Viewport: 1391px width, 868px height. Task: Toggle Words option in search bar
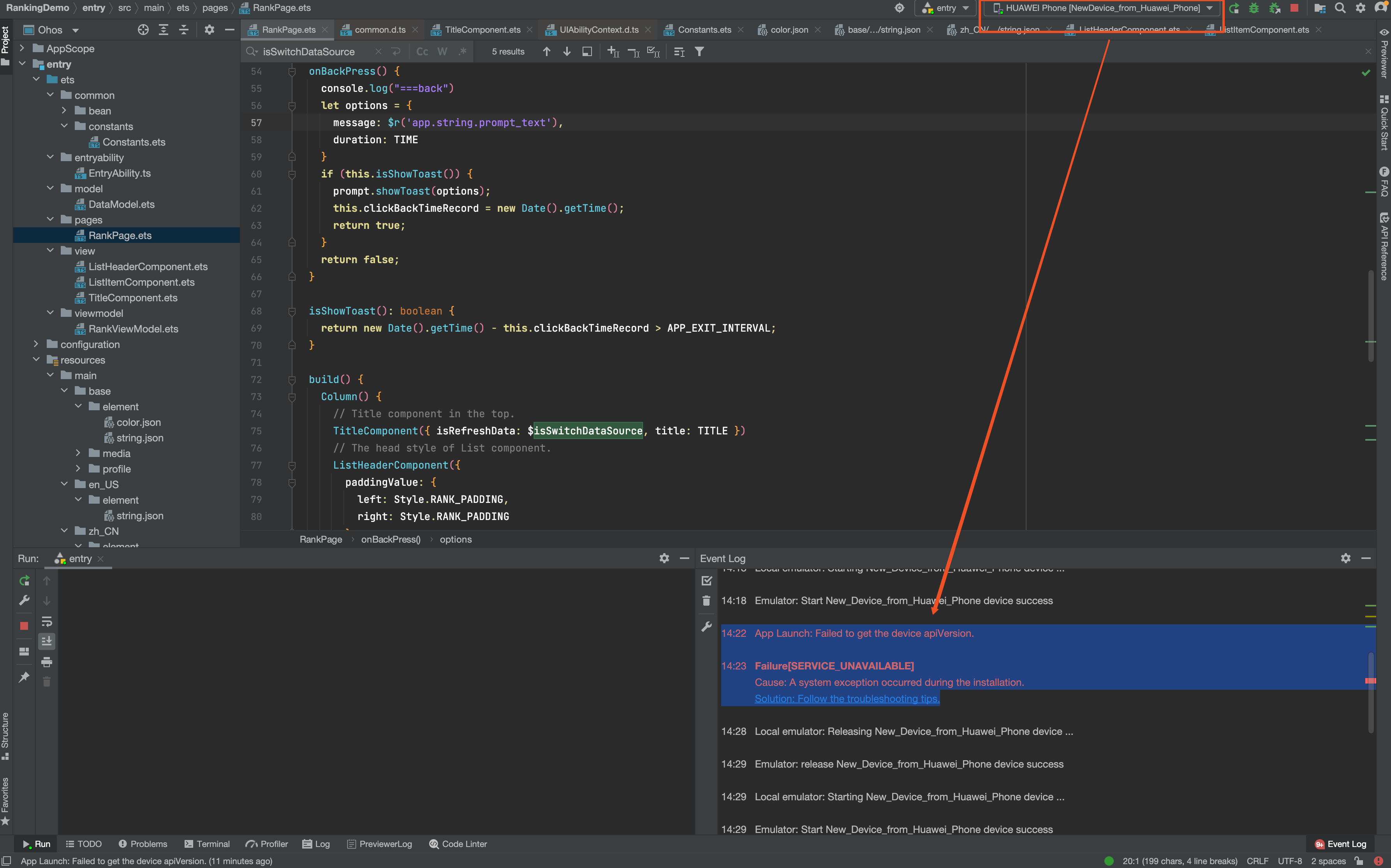click(442, 52)
